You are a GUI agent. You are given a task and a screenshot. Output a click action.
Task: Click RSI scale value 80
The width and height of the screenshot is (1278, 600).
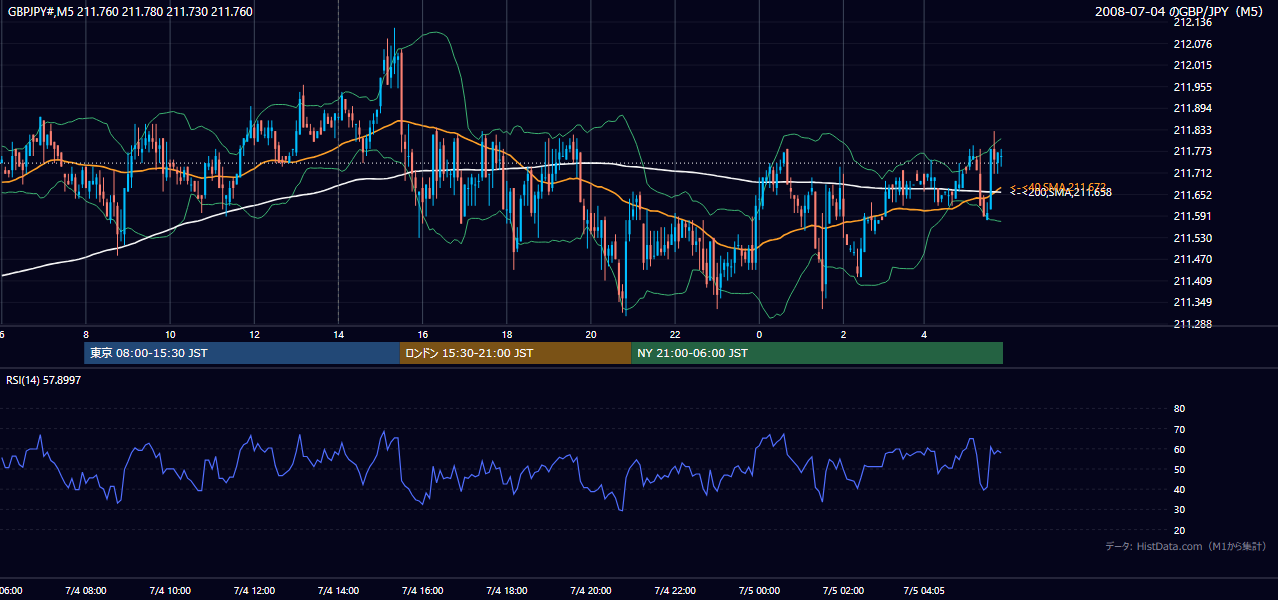(x=1179, y=409)
